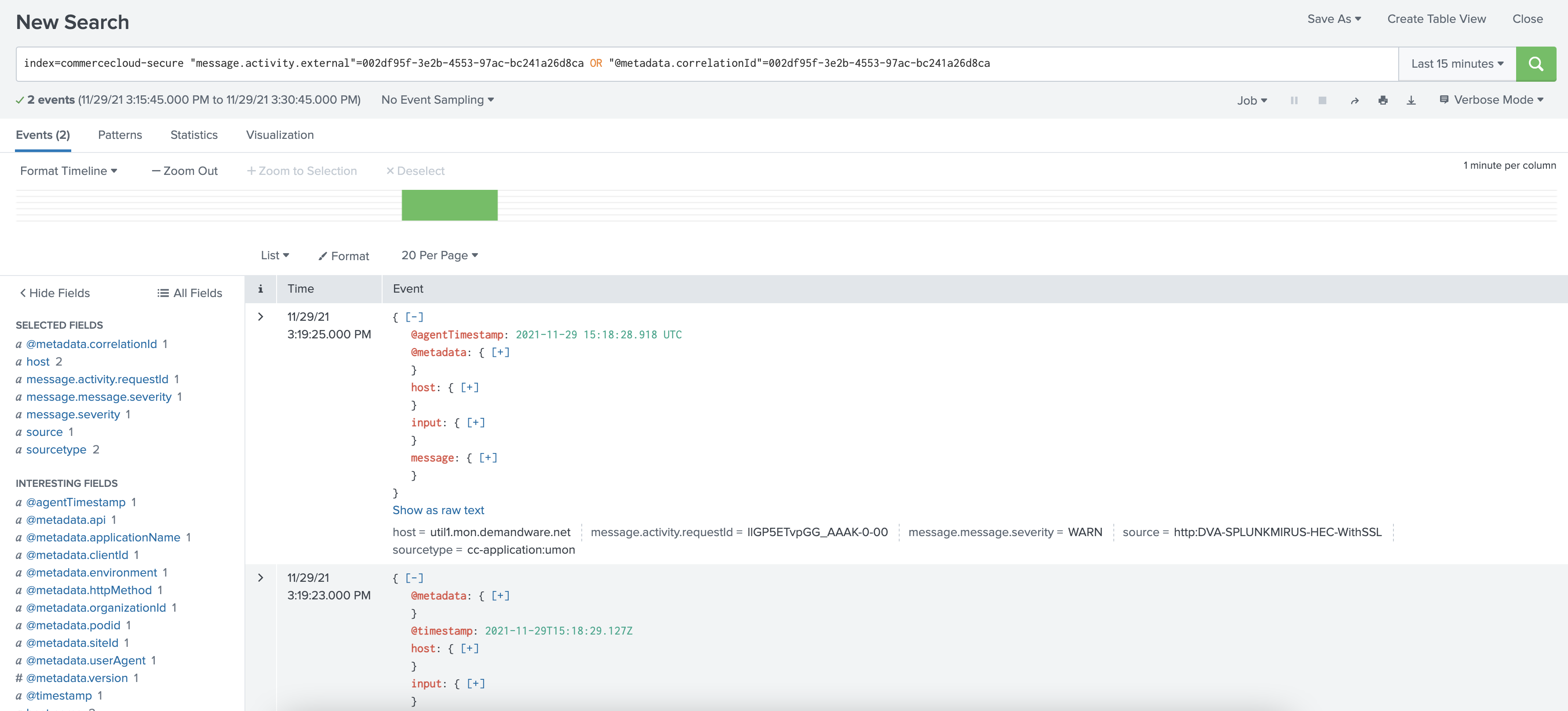
Task: Export the search results
Action: click(1411, 100)
